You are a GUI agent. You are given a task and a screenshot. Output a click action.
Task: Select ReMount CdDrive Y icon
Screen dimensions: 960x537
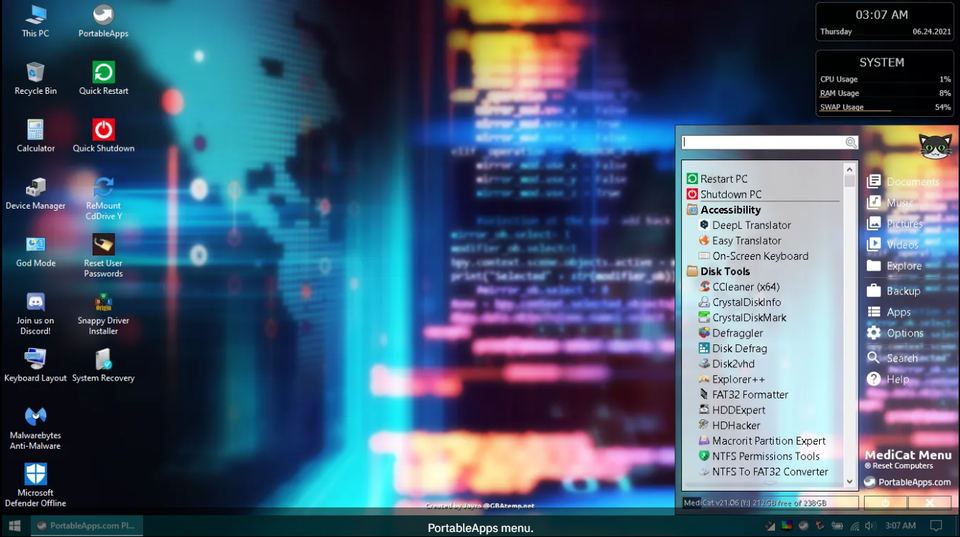tap(103, 199)
